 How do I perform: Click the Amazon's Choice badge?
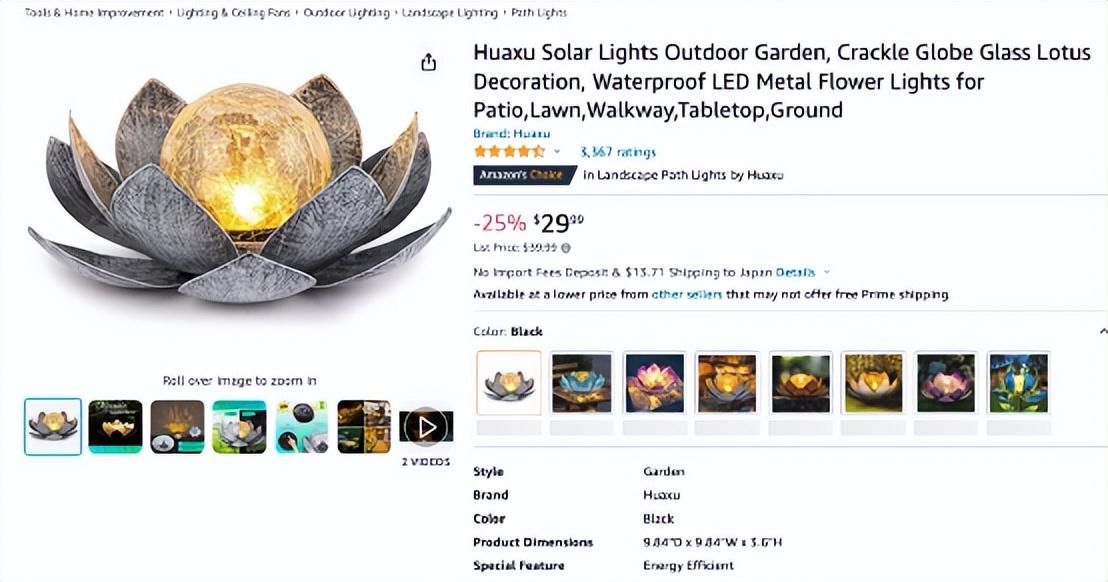pos(524,175)
